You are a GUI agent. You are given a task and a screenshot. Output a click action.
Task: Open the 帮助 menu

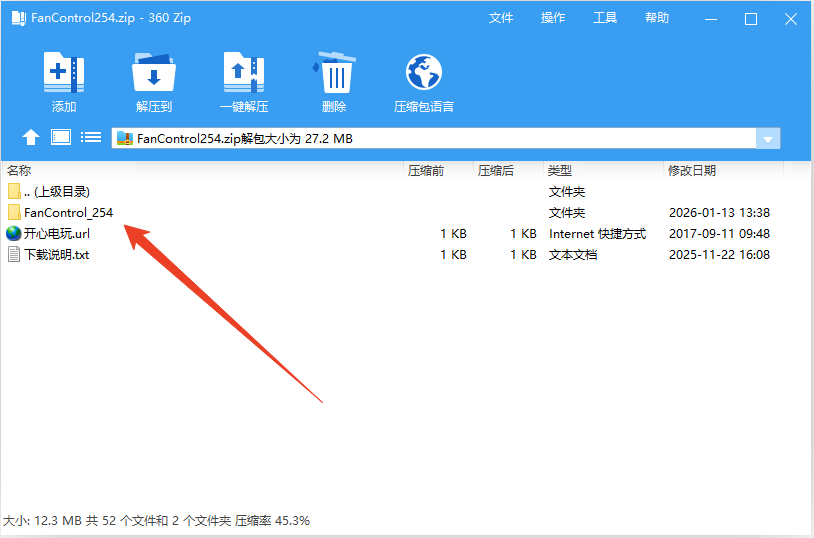657,18
